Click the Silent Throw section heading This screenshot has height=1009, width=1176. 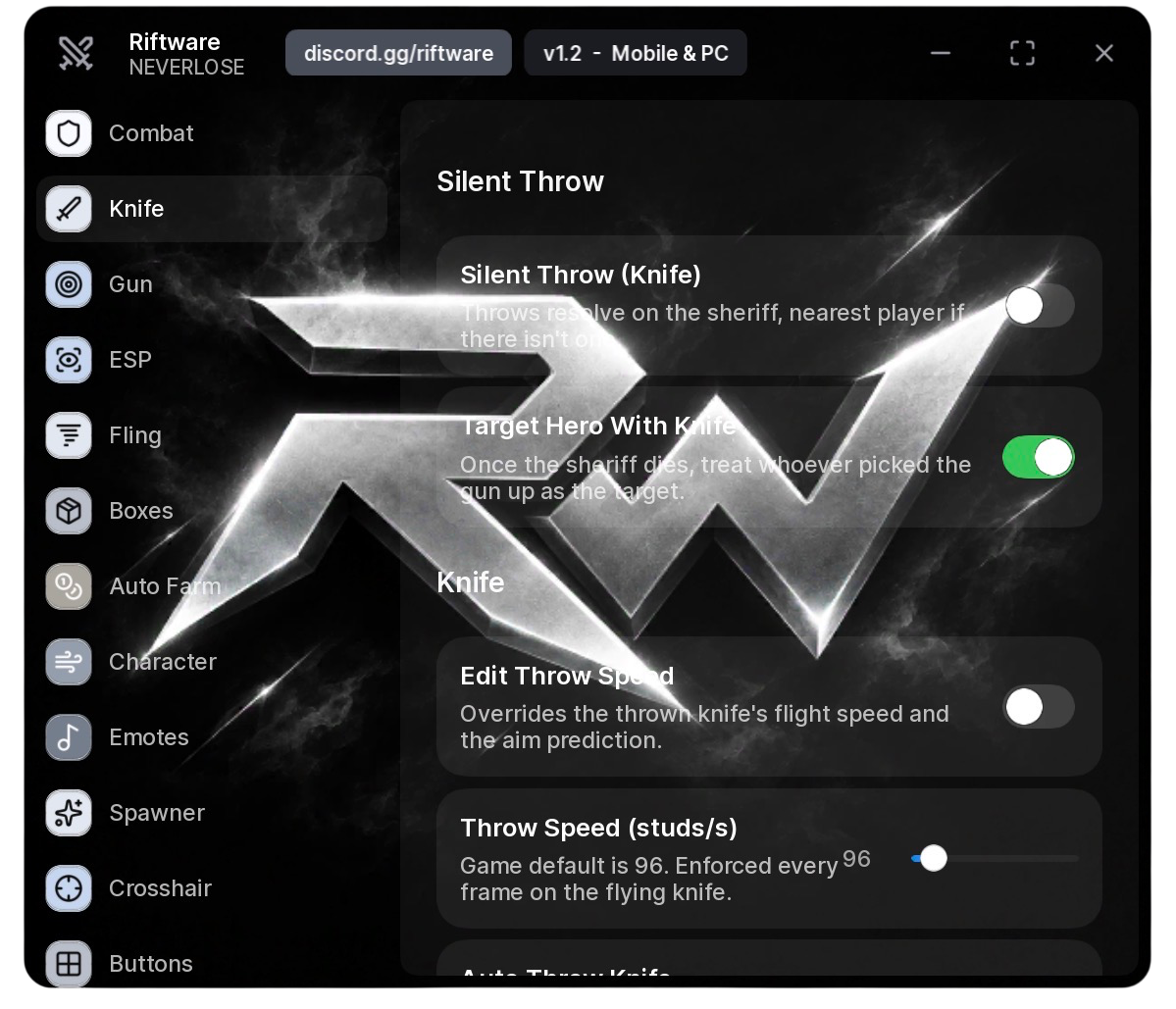pyautogui.click(x=521, y=181)
